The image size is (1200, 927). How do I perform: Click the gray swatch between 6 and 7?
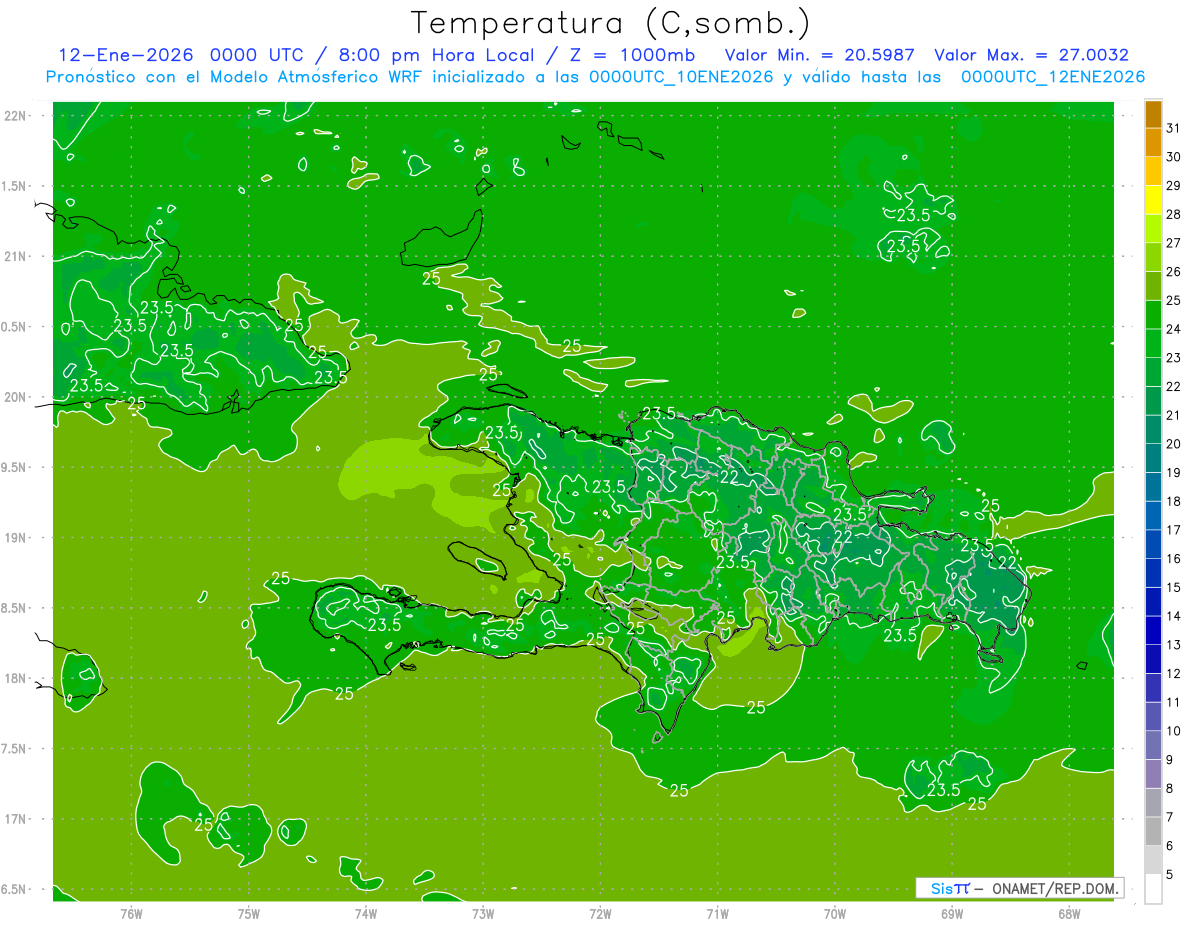(x=1153, y=832)
